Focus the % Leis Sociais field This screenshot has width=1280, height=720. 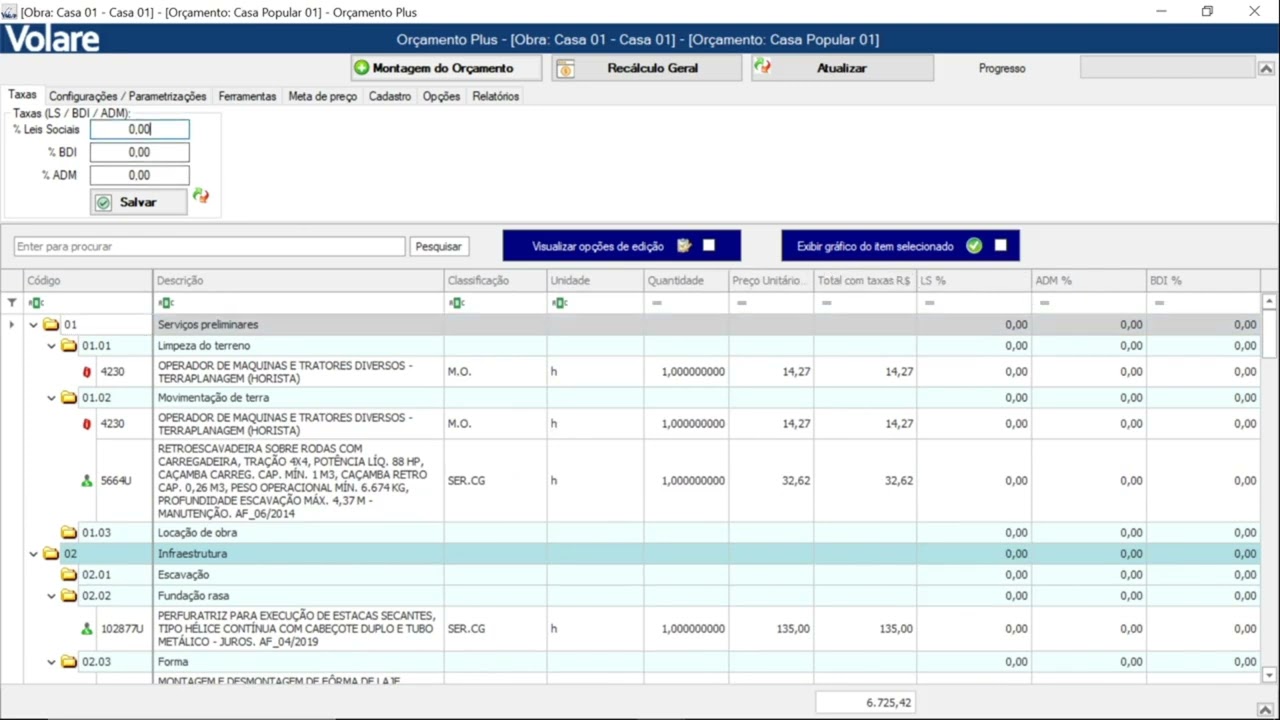(x=139, y=129)
